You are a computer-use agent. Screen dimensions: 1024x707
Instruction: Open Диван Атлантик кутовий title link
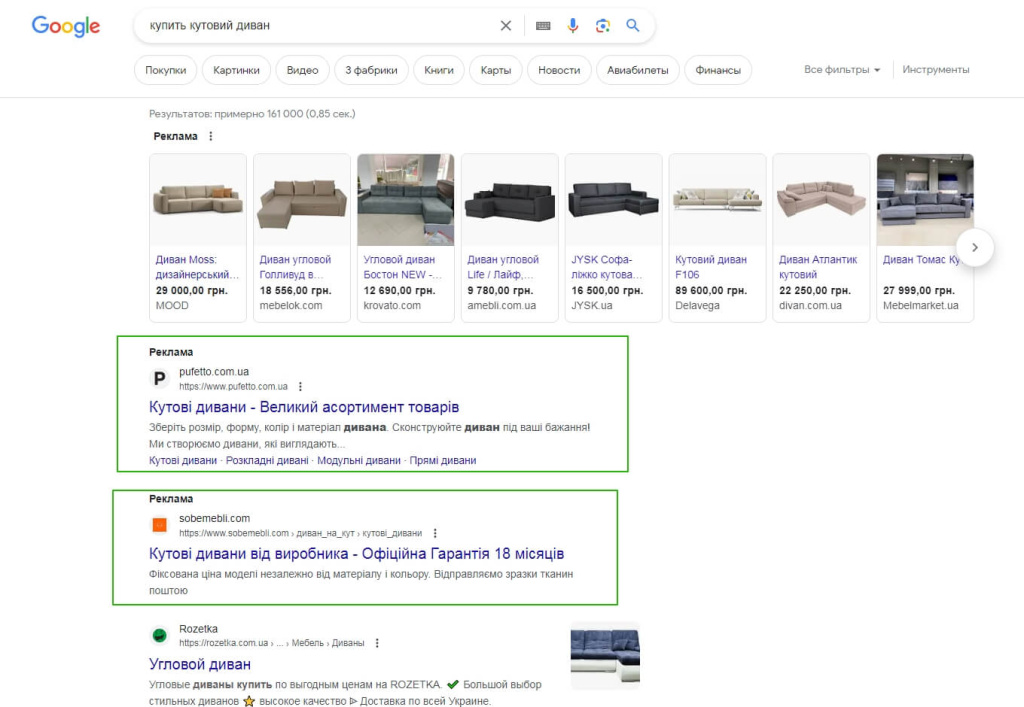tap(818, 267)
